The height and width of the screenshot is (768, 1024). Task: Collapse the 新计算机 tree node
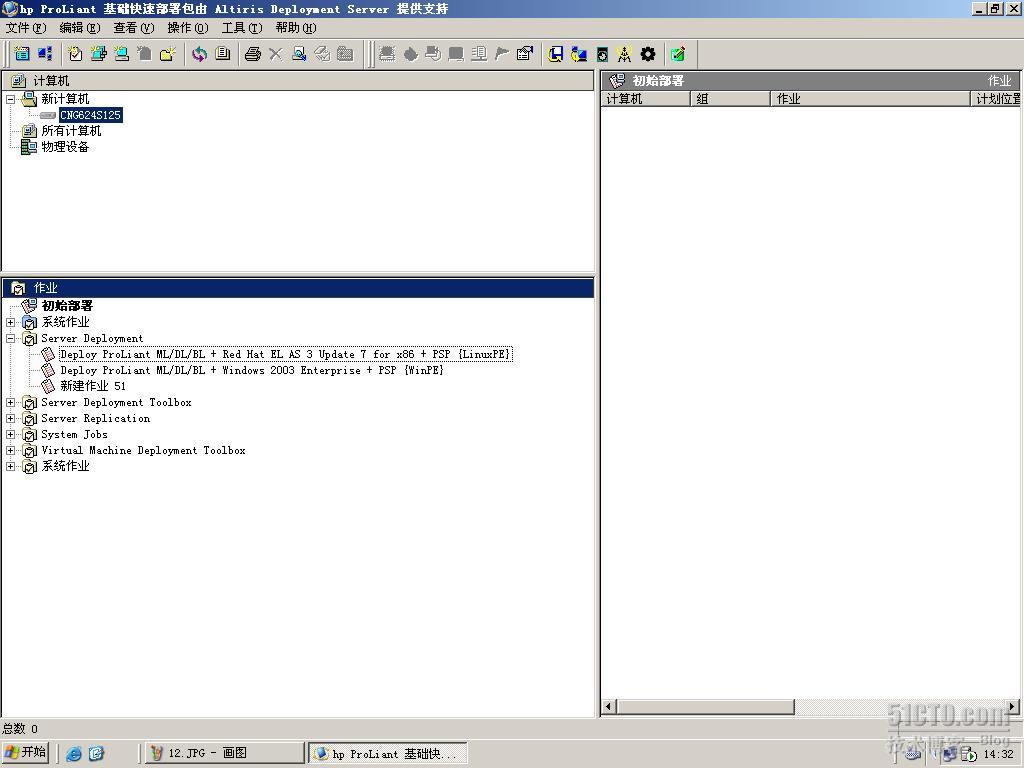[10, 99]
